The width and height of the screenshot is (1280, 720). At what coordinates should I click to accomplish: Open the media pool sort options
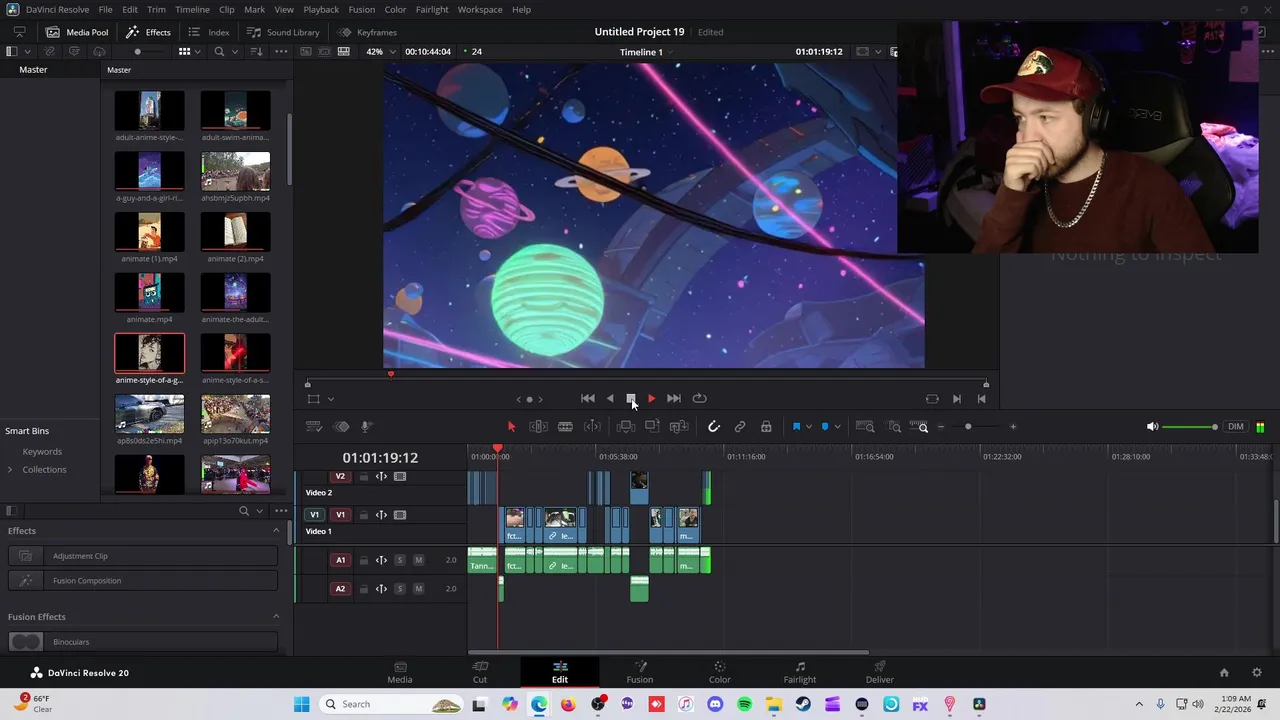click(257, 51)
